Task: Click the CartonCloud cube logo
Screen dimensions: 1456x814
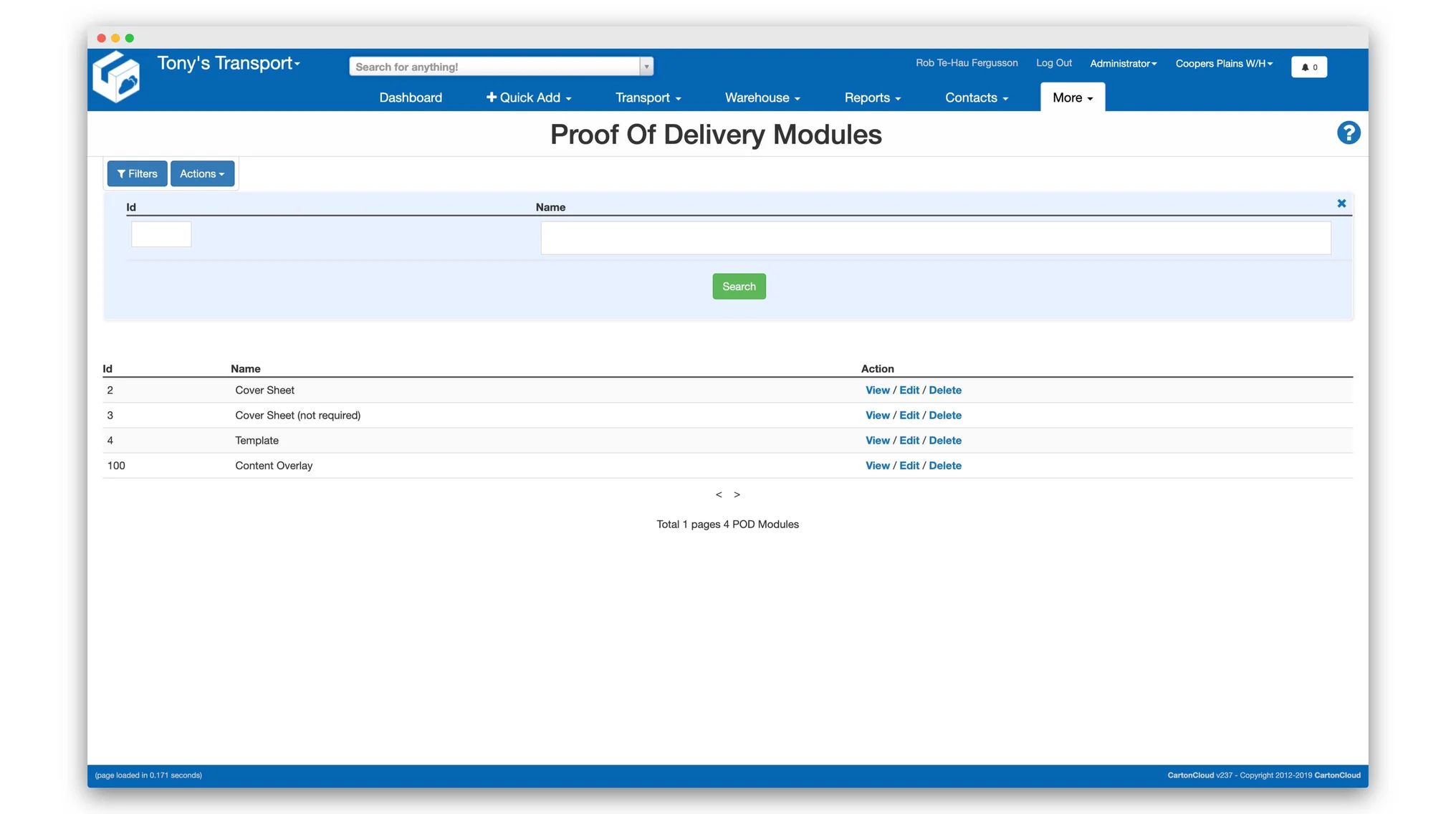Action: click(x=117, y=77)
